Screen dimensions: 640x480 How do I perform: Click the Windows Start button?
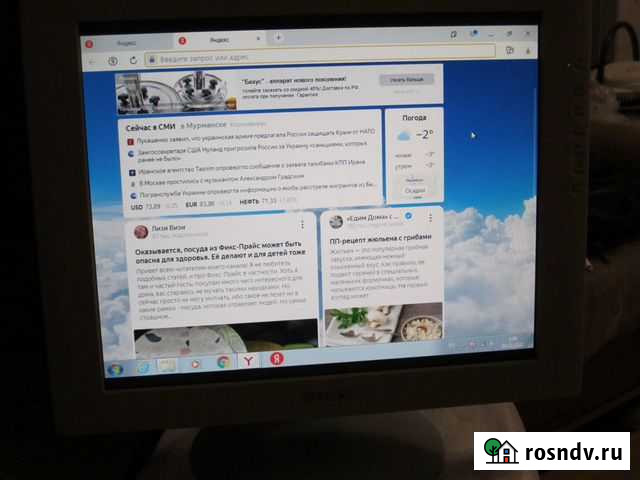coord(115,368)
